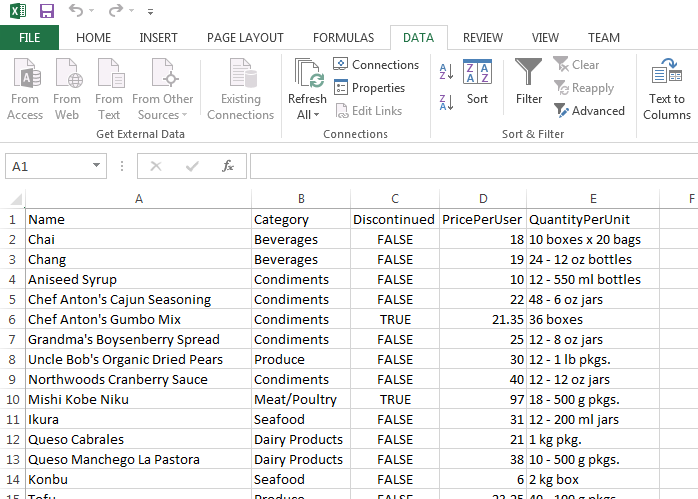Select column E header
The width and height of the screenshot is (698, 499).
click(593, 199)
